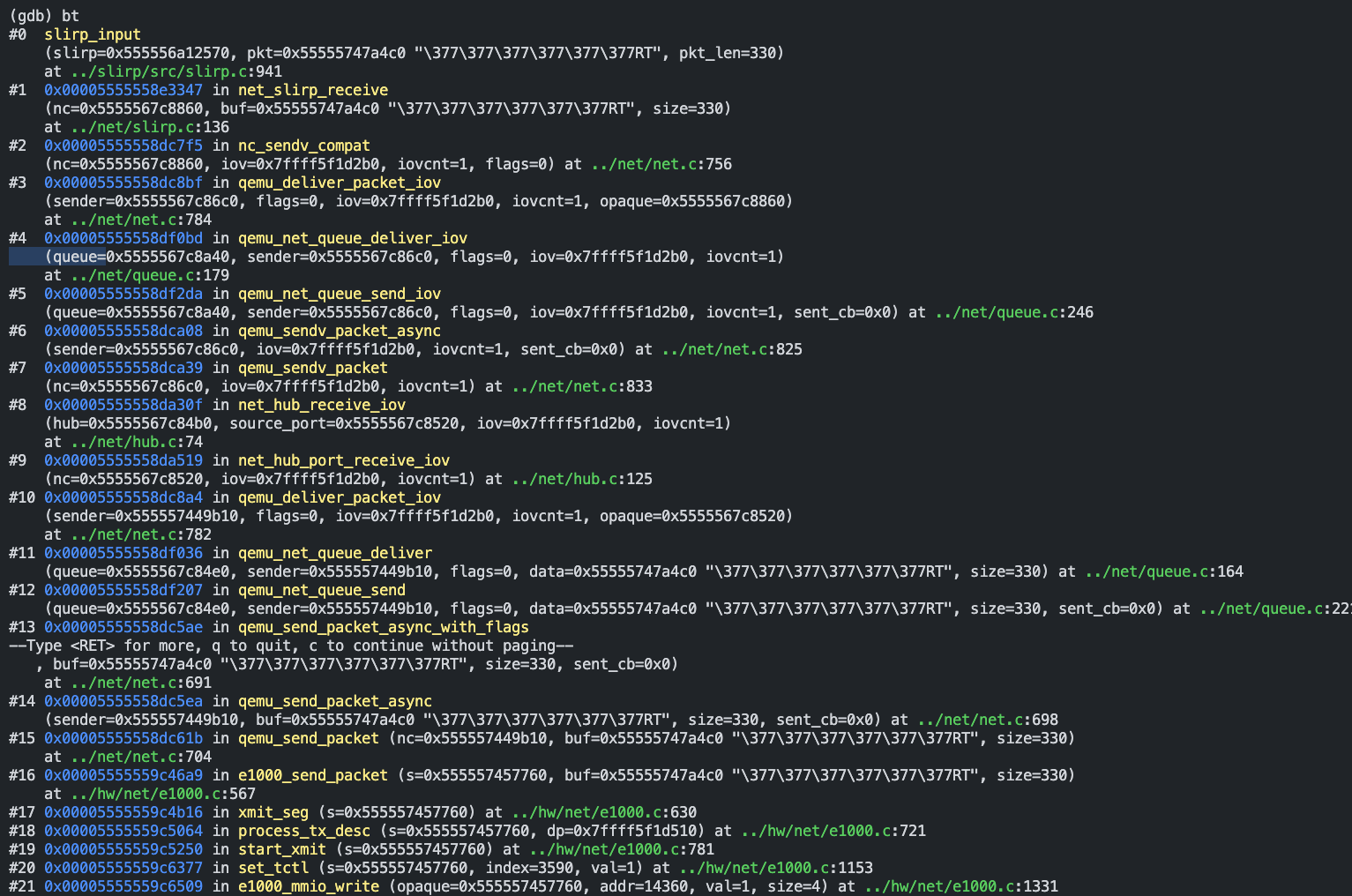Click qemu_send_packet in frame #15
Viewport: 1352px width, 896px height.
[x=309, y=738]
